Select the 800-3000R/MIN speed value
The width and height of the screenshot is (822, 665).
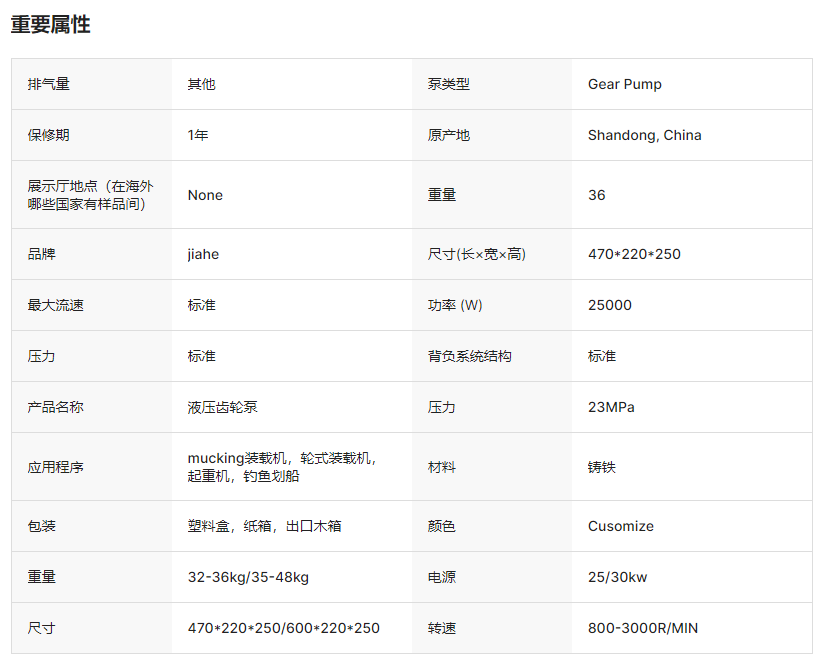(642, 628)
